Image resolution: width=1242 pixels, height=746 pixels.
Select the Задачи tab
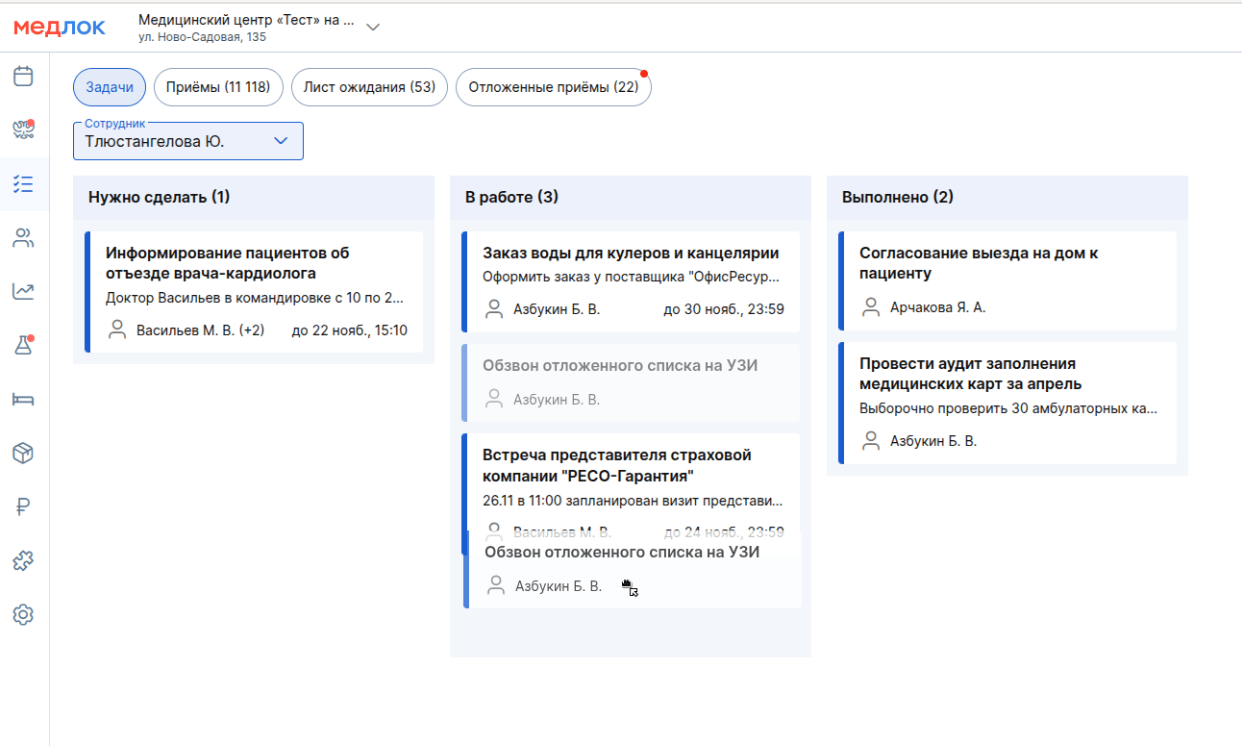(x=109, y=87)
